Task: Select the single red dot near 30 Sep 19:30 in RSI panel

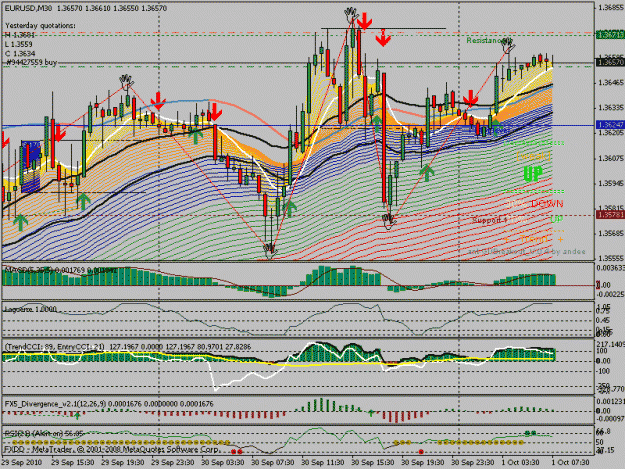Action: point(421,451)
